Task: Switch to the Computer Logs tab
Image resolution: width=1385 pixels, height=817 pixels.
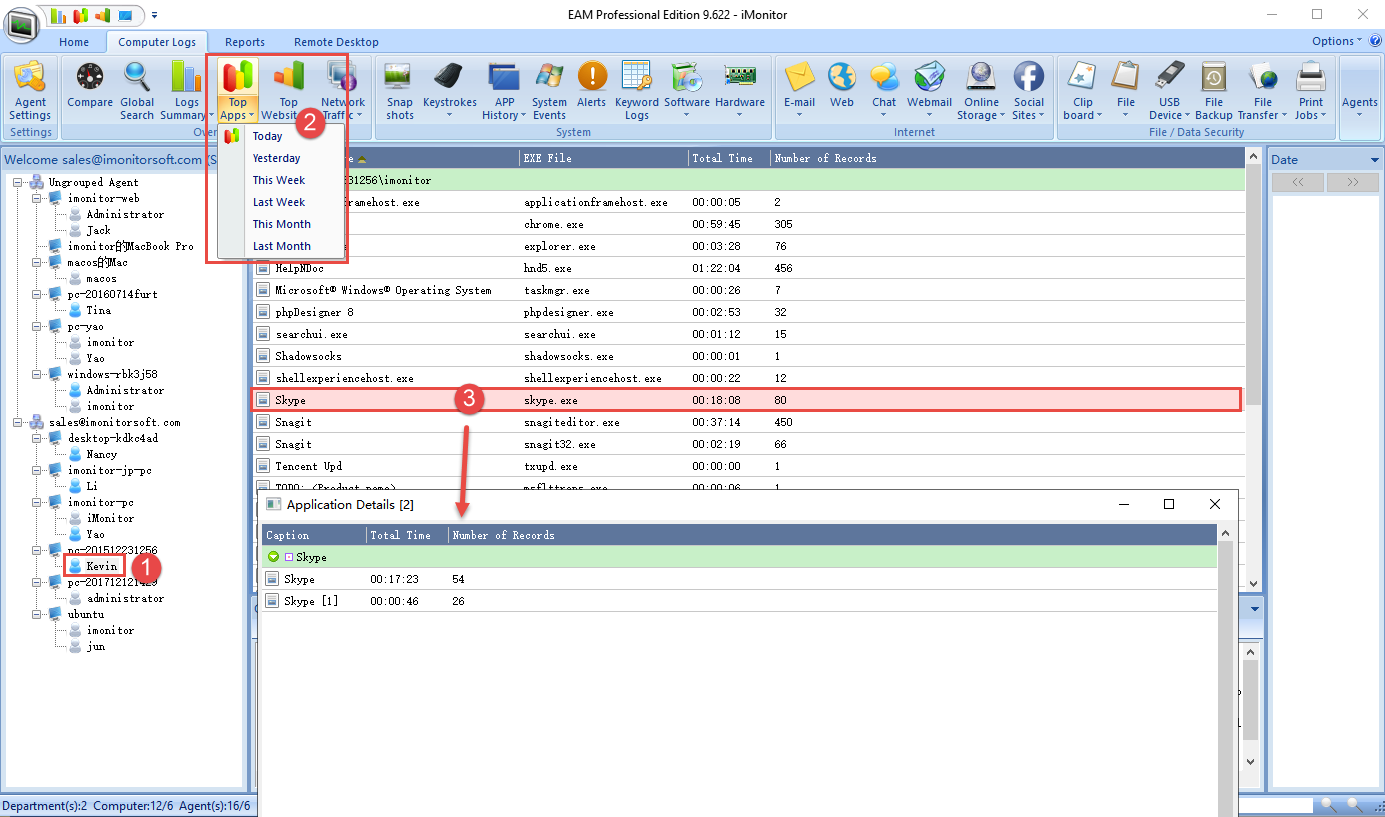Action: (156, 42)
